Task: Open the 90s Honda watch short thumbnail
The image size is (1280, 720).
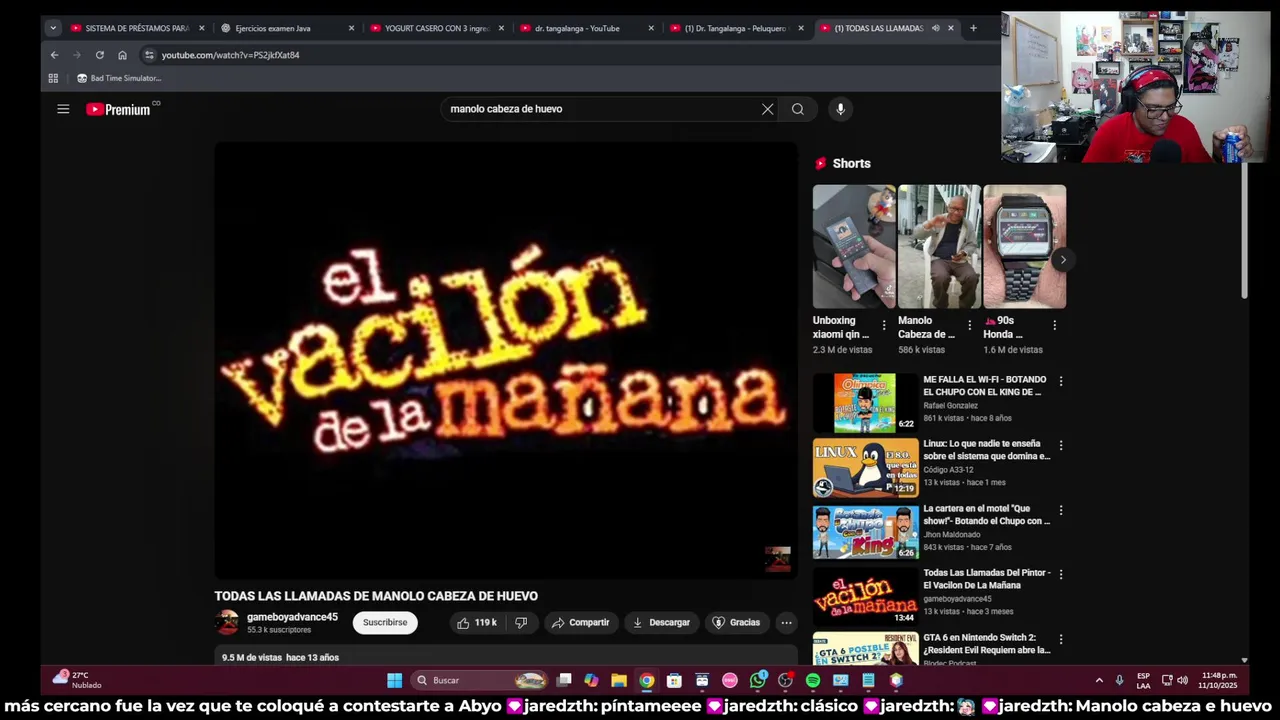Action: point(1024,246)
